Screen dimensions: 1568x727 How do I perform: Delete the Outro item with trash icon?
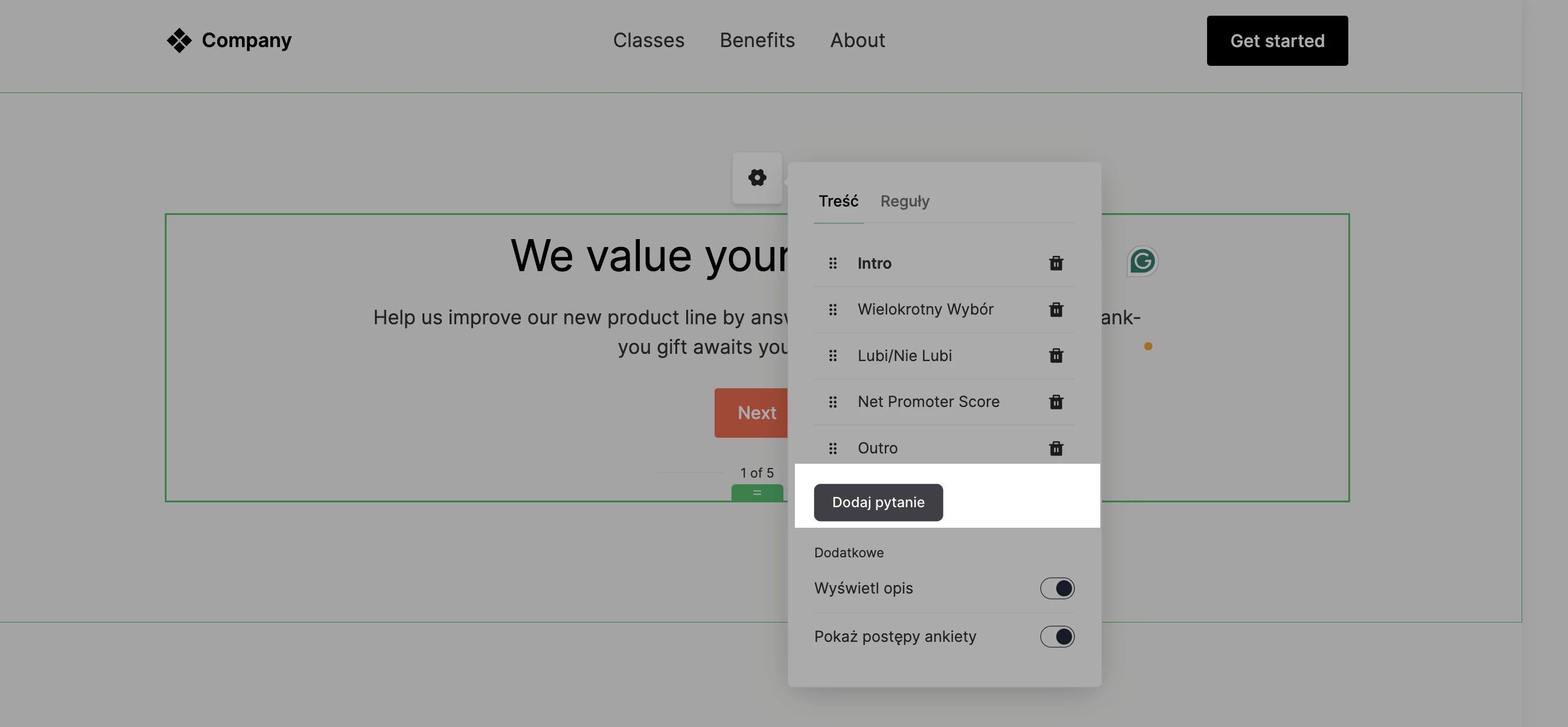click(x=1056, y=448)
